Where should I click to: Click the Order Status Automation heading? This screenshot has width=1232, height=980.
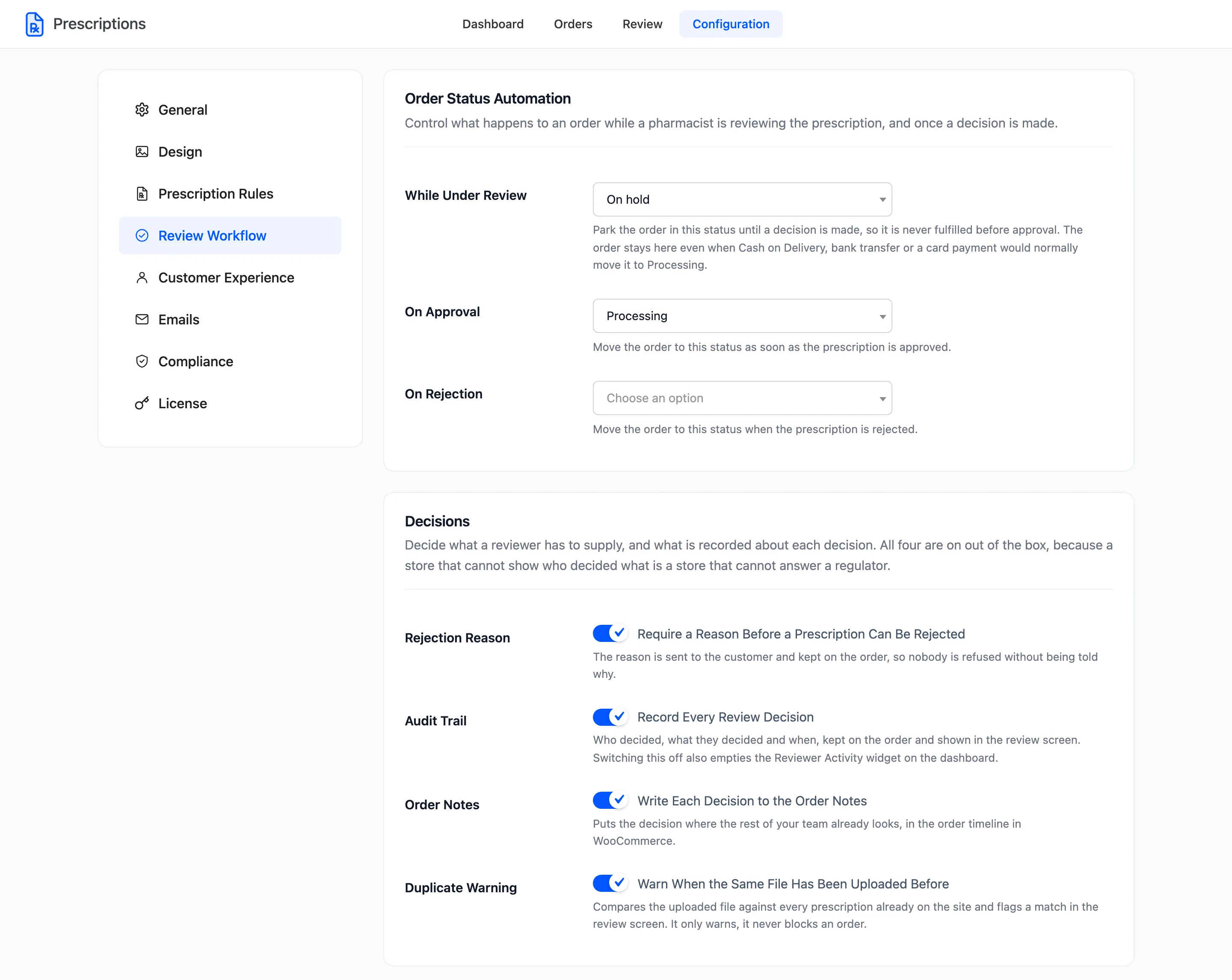[x=487, y=98]
